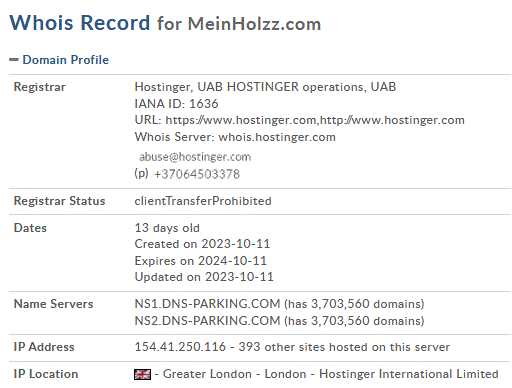Click the IANA ID: 1636 line

pyautogui.click(x=176, y=104)
